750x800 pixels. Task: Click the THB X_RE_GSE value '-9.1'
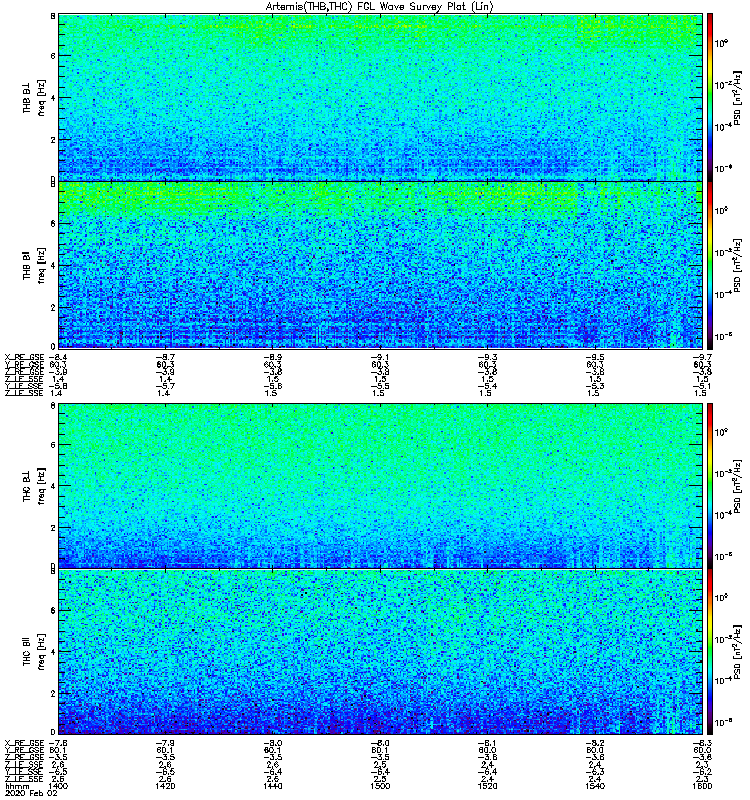point(380,357)
